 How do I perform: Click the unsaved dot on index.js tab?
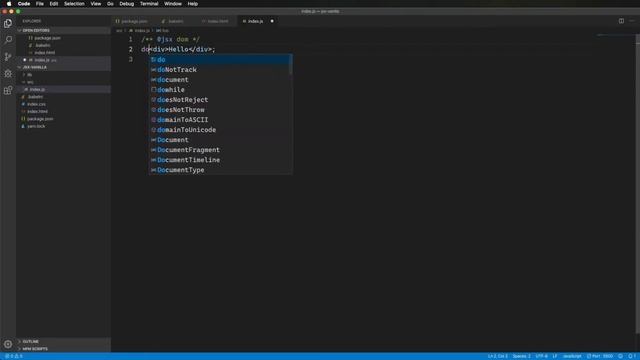pyautogui.click(x=272, y=21)
